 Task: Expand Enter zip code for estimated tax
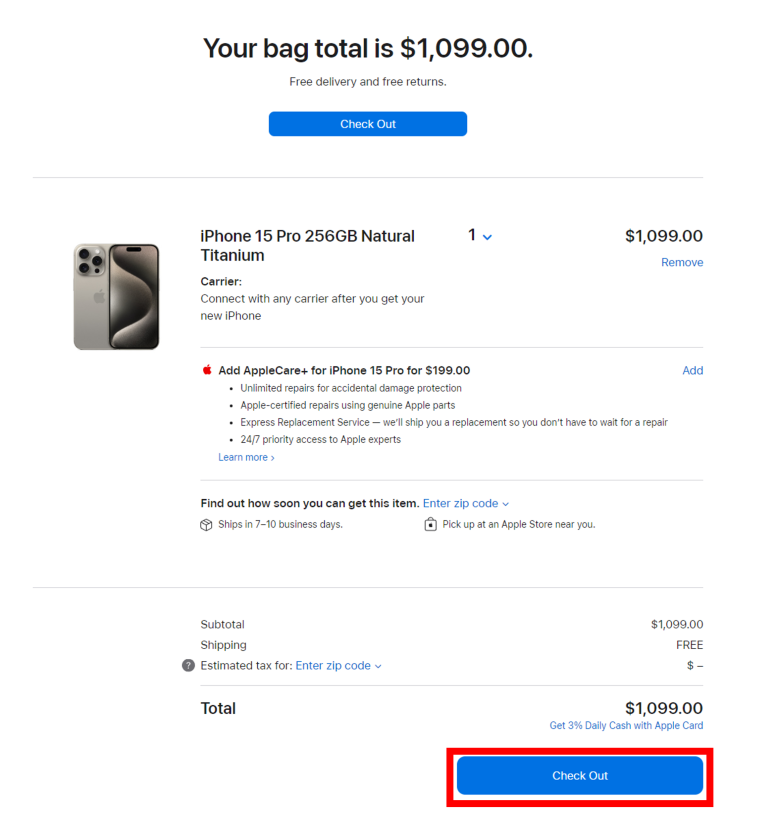tap(338, 666)
